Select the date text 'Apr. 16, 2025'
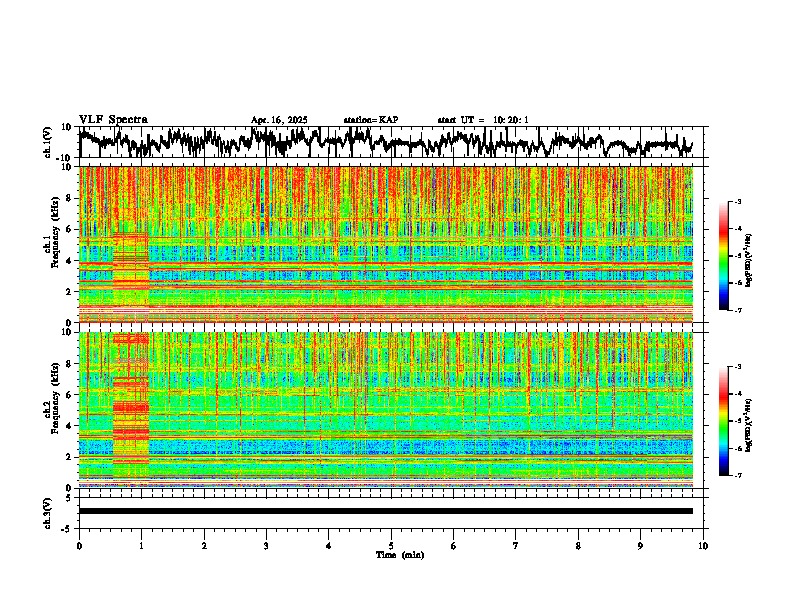The height and width of the screenshot is (612, 792). click(279, 120)
